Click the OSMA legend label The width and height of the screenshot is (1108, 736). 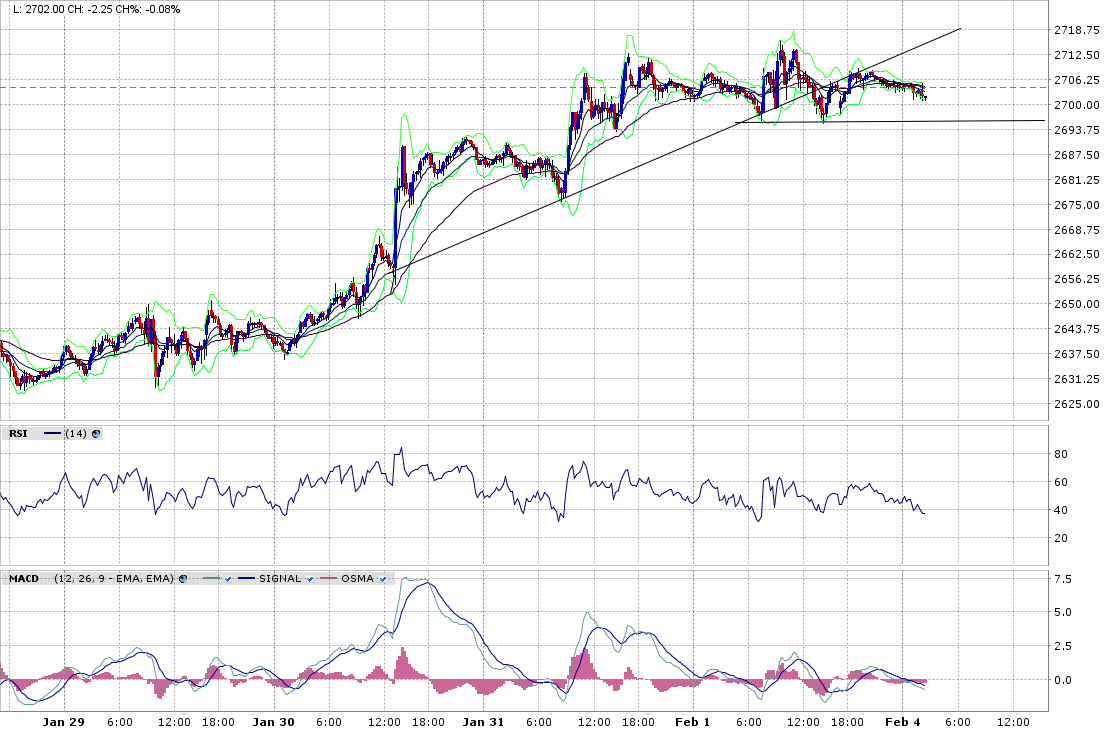pos(357,578)
